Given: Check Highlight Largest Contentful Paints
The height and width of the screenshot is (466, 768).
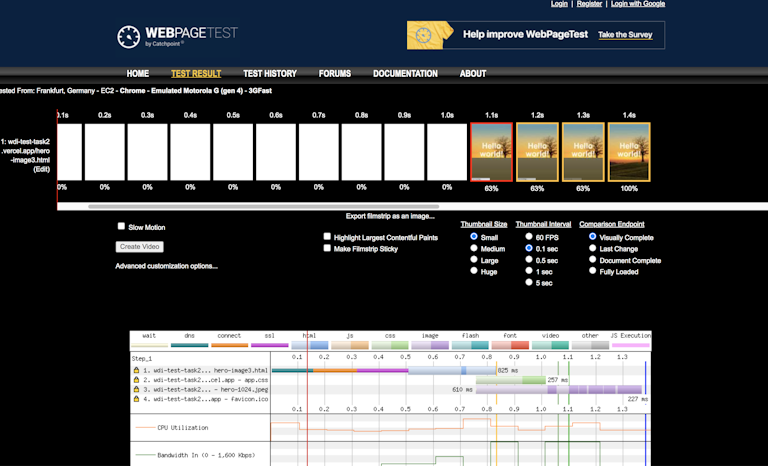Looking at the screenshot, I should point(327,237).
